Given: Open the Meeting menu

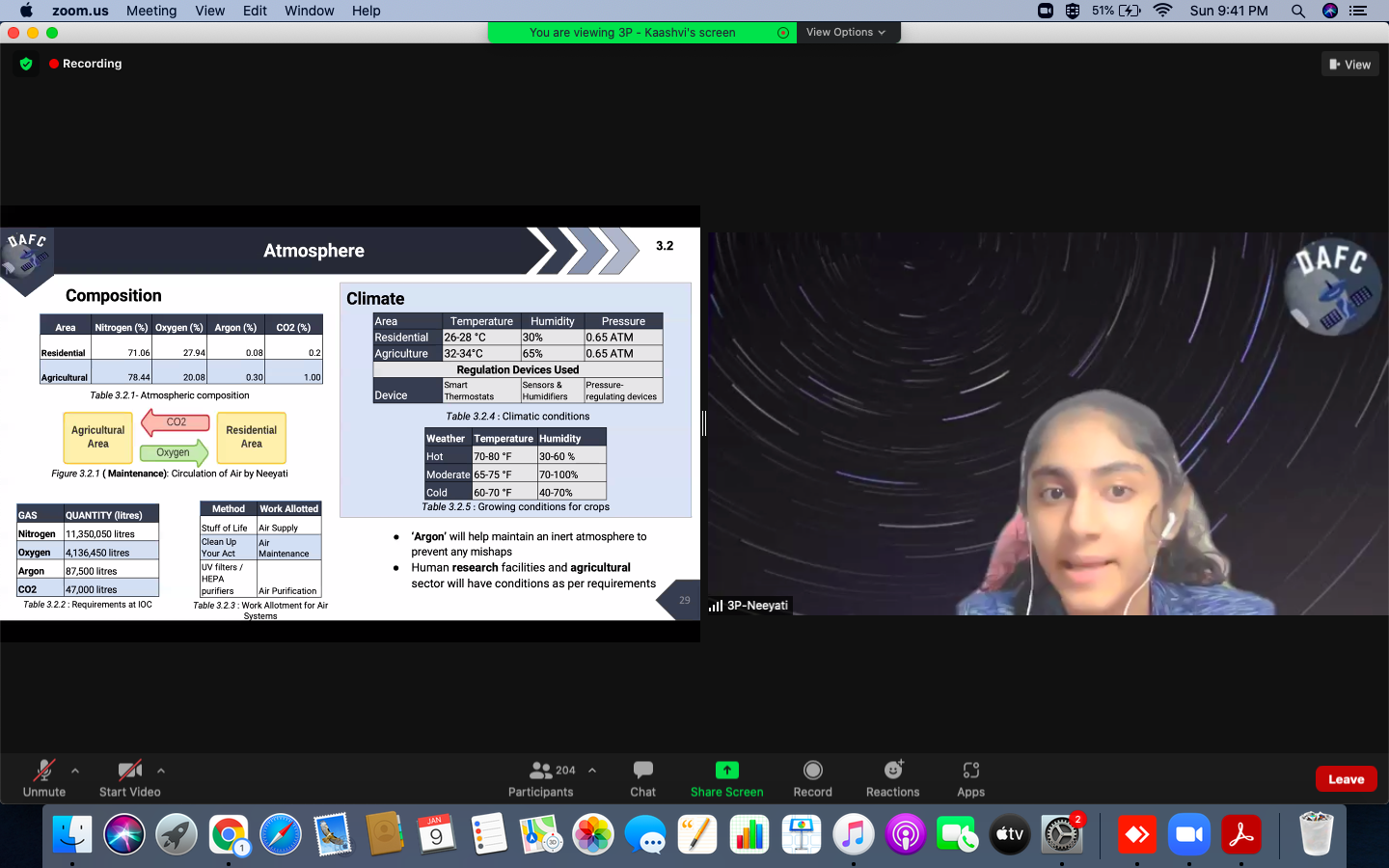Looking at the screenshot, I should [x=151, y=11].
